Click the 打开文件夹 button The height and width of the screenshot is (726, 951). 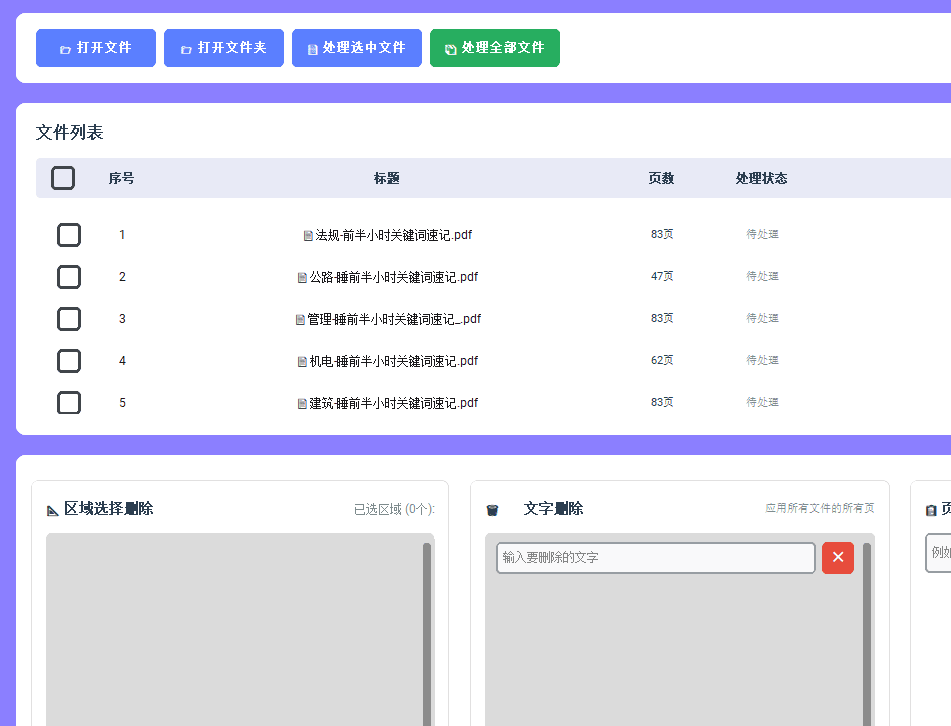click(224, 48)
